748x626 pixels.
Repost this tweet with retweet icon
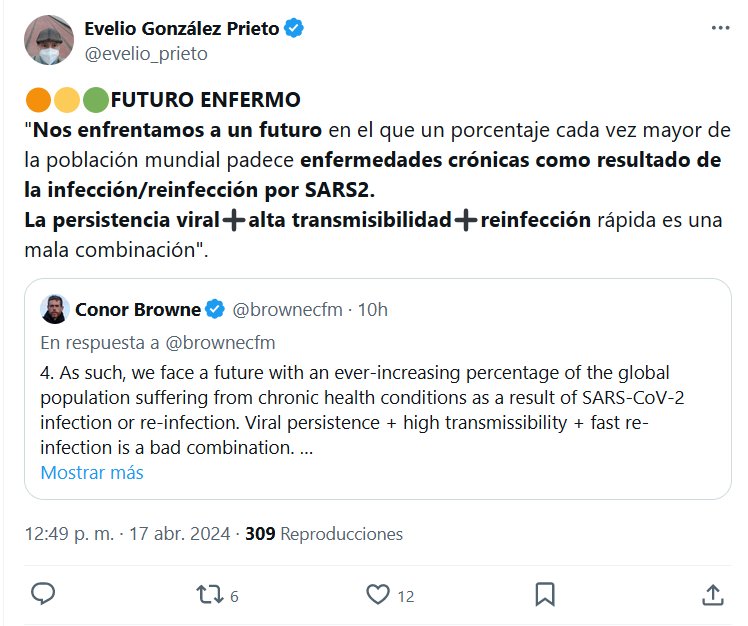tap(210, 594)
